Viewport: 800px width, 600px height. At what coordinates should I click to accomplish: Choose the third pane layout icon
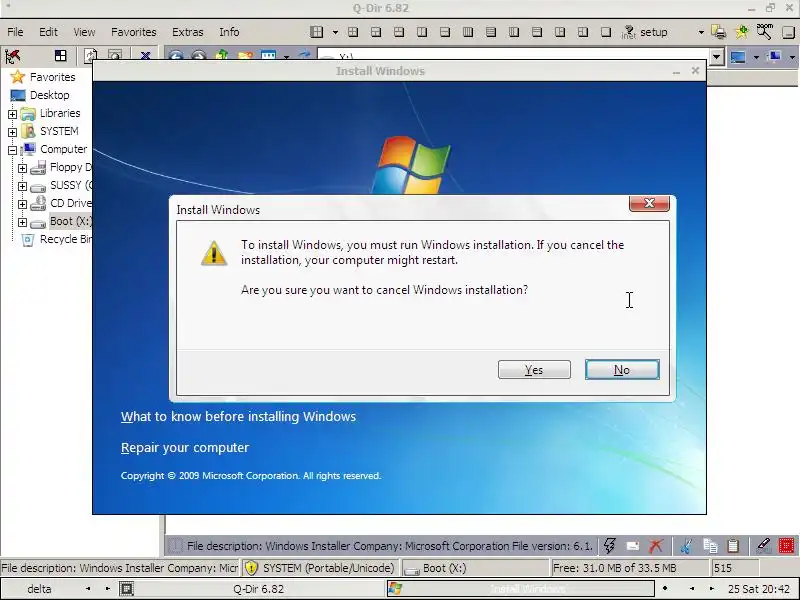[x=399, y=32]
